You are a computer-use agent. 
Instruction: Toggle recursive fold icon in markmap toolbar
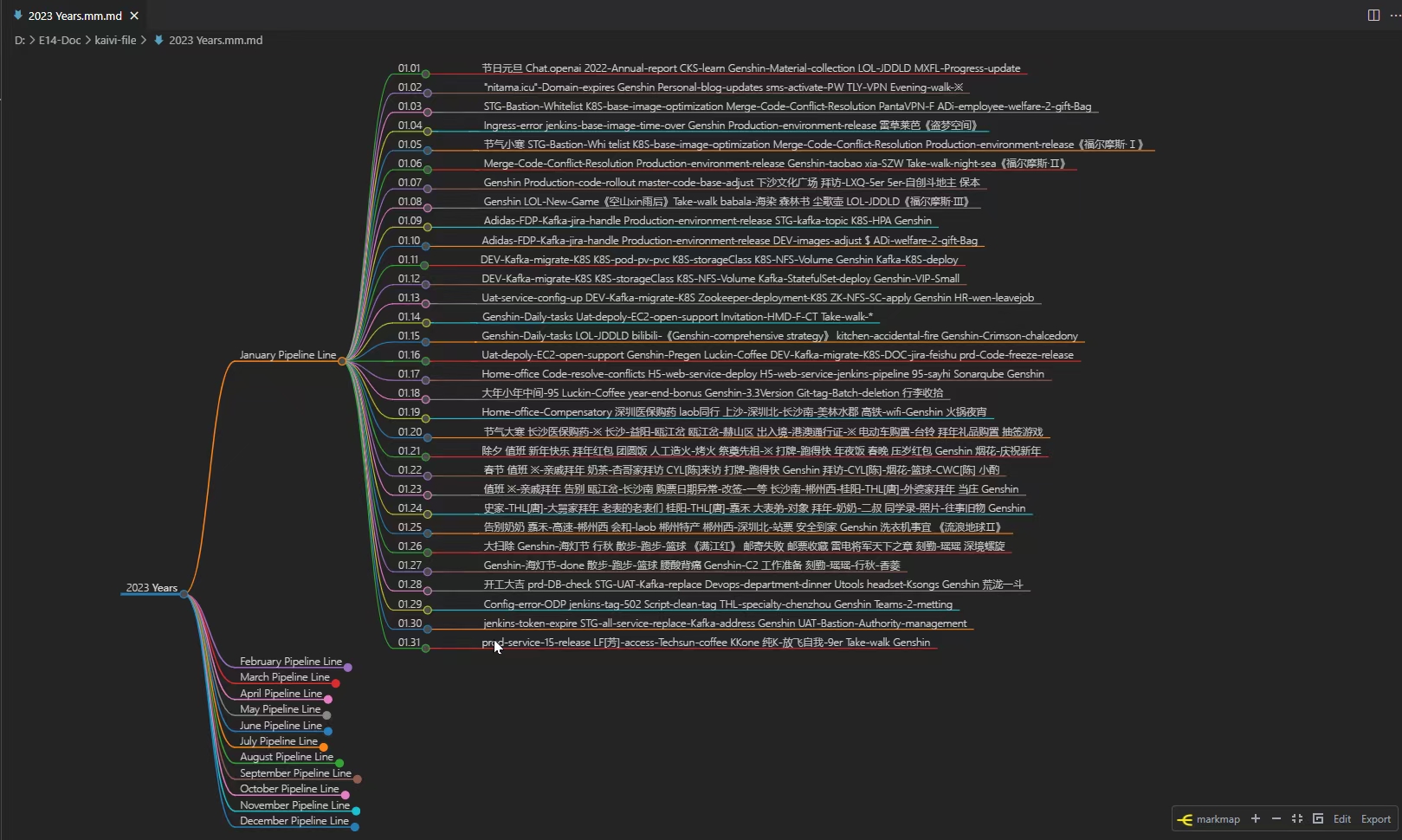pos(1318,818)
